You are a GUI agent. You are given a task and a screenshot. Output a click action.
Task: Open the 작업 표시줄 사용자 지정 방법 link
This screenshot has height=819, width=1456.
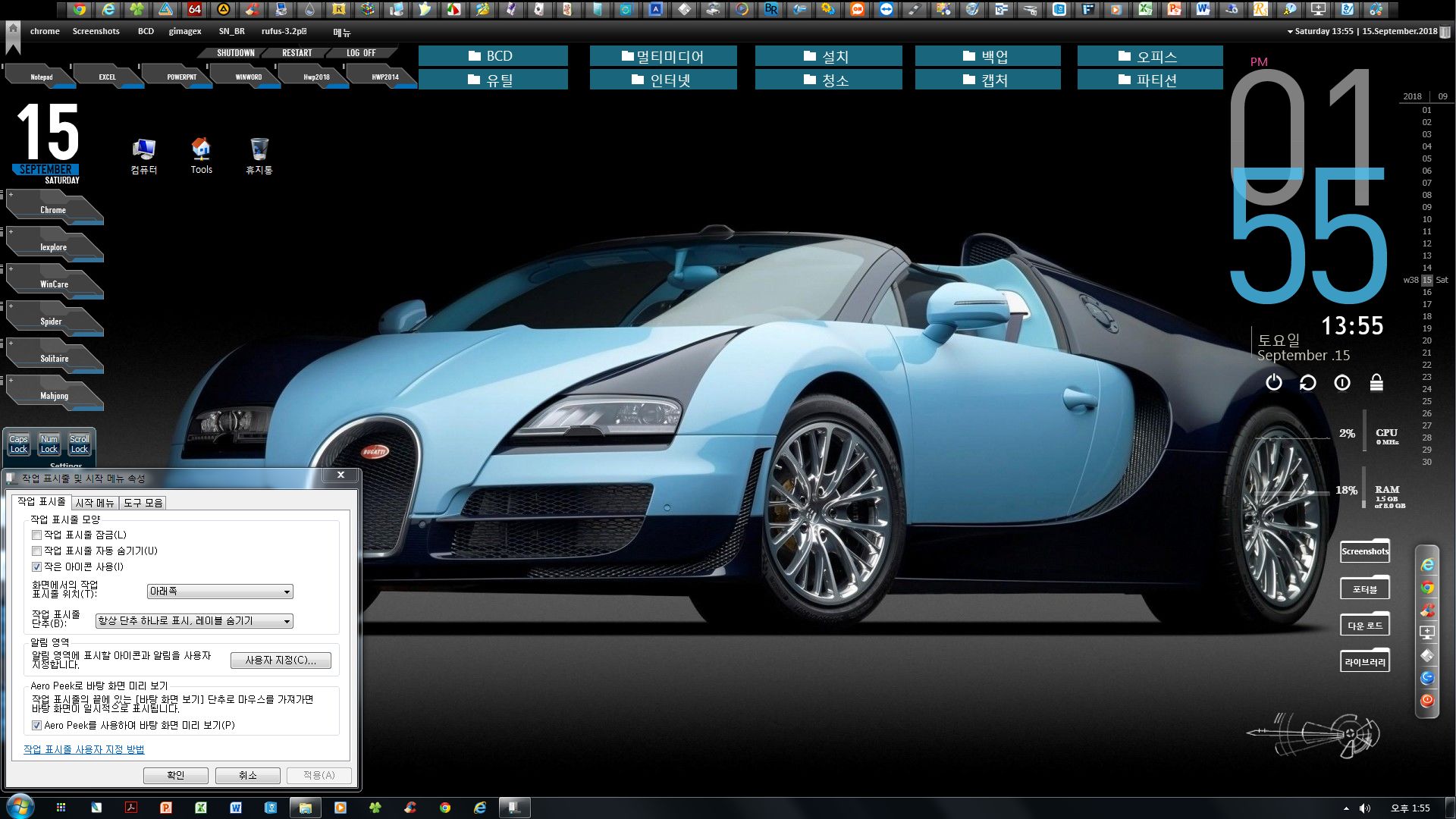point(83,749)
